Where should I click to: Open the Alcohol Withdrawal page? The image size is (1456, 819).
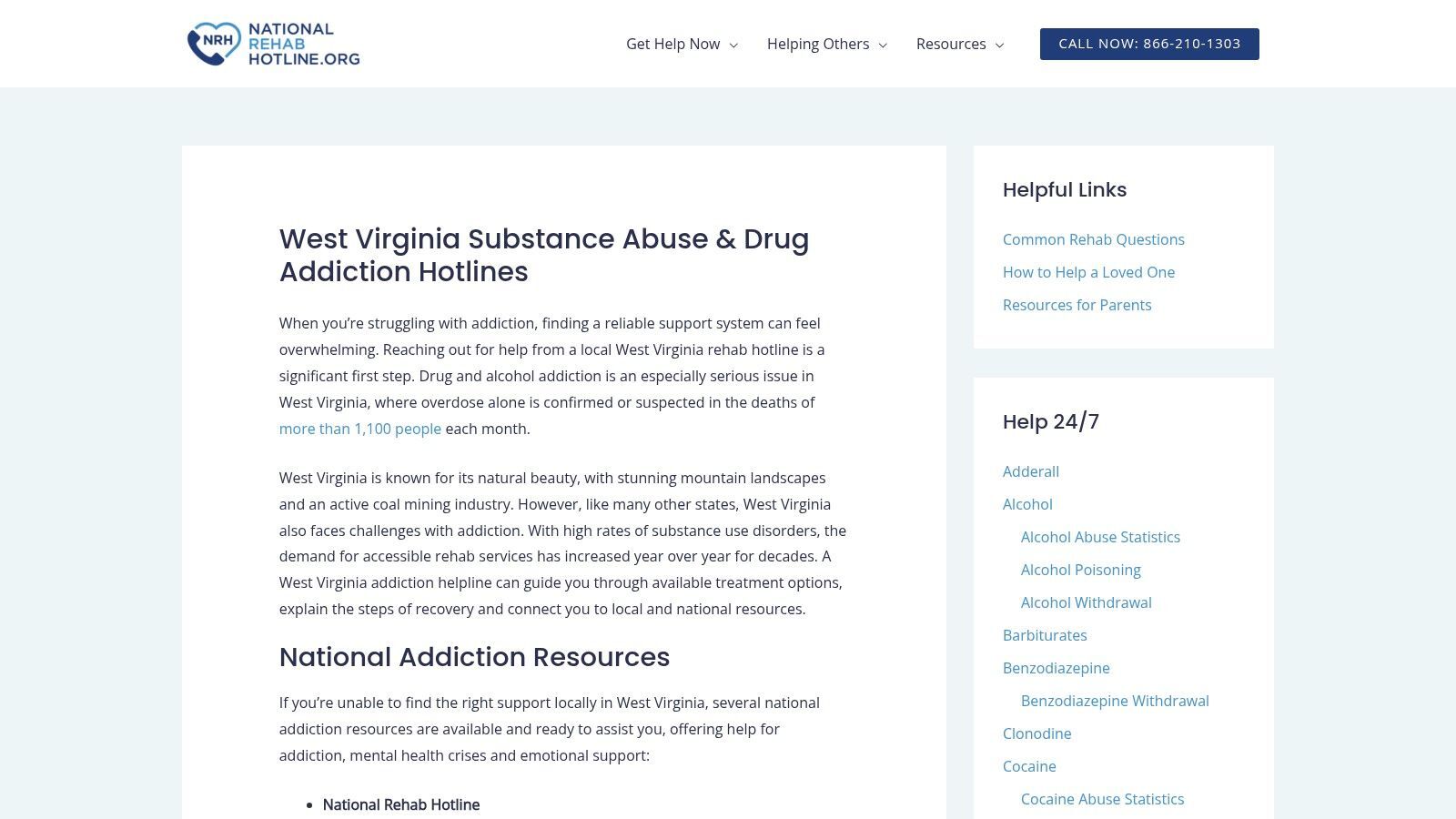click(1087, 602)
